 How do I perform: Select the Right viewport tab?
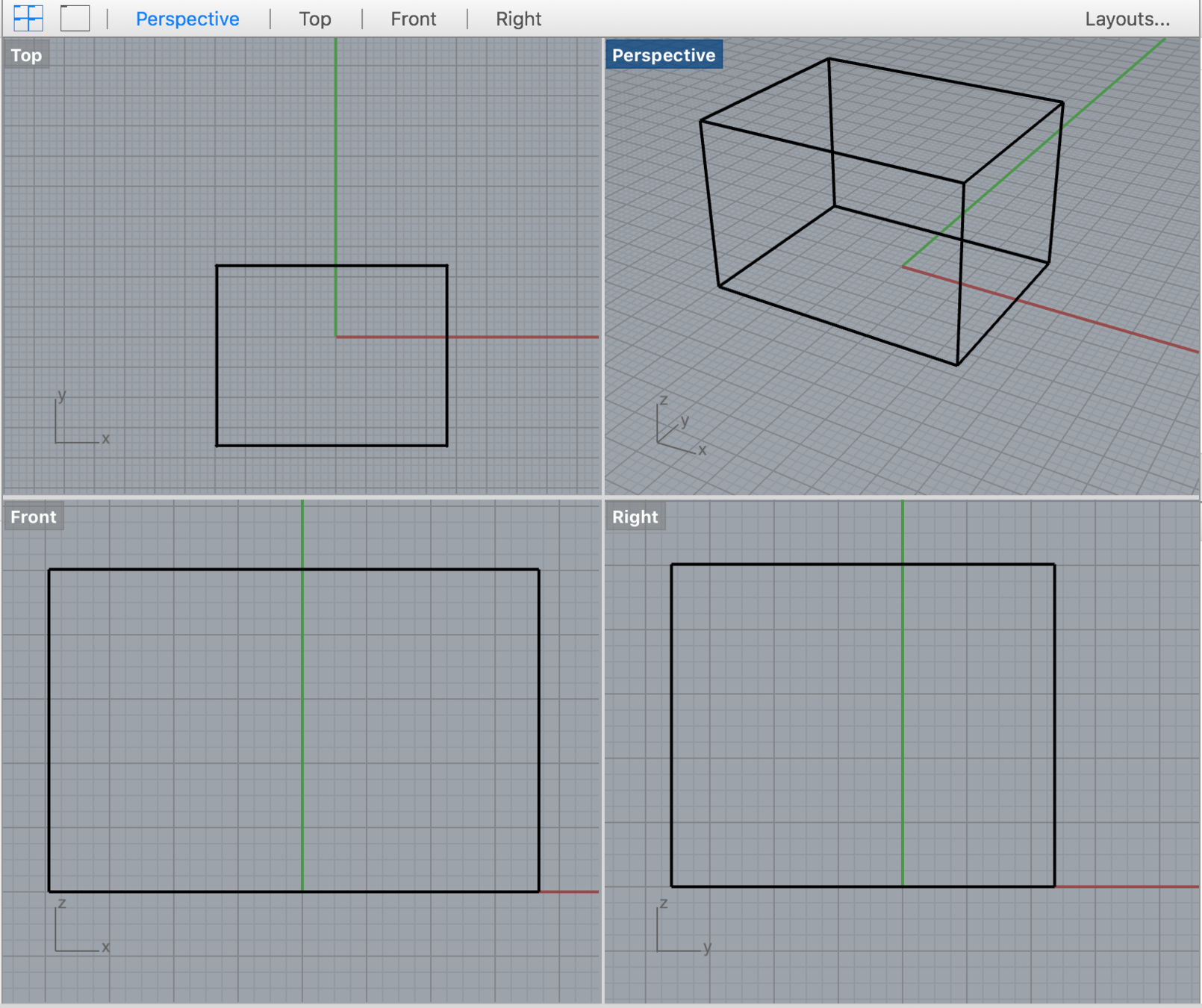(519, 19)
